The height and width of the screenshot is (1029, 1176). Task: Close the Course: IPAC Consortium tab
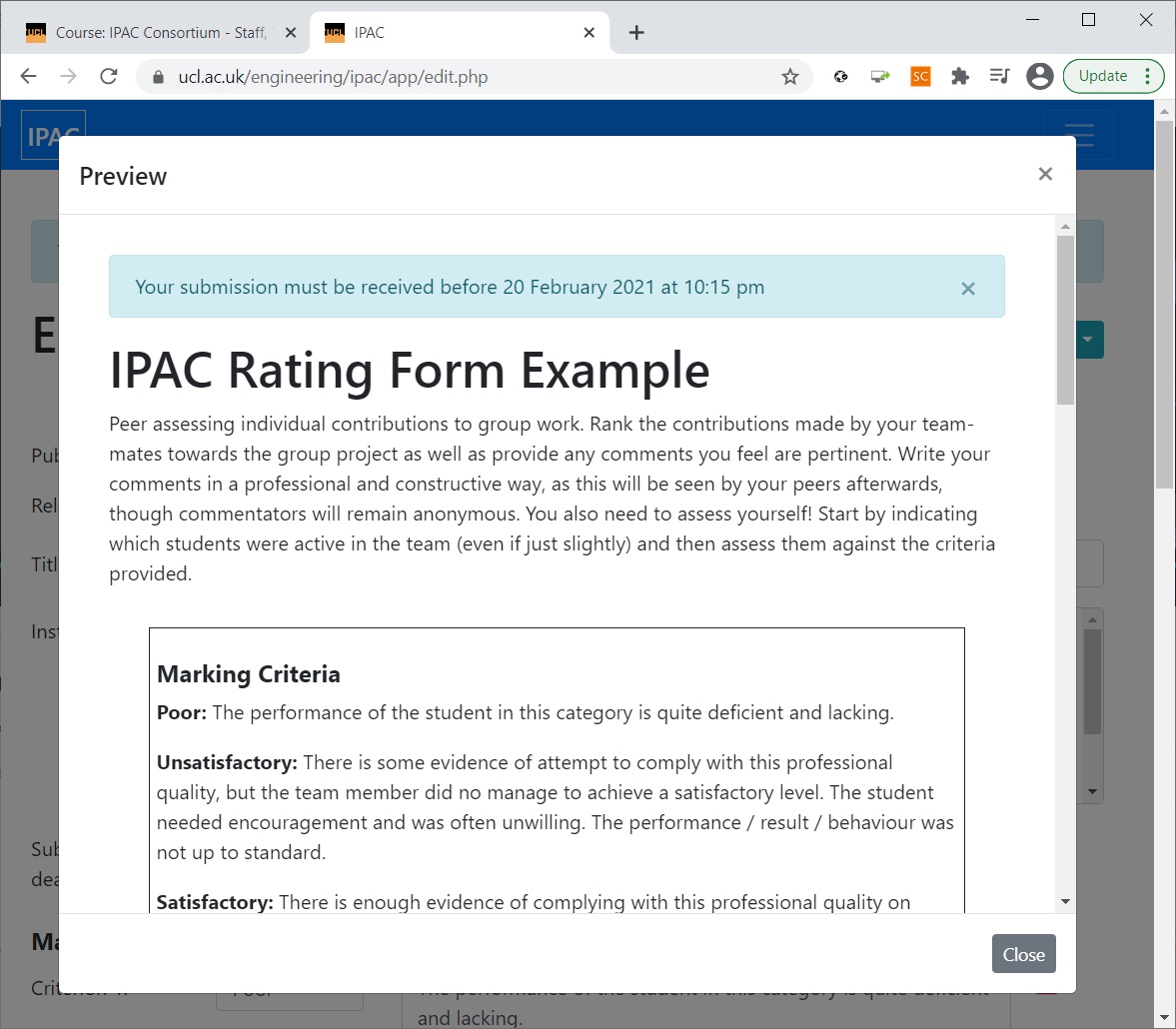point(291,32)
